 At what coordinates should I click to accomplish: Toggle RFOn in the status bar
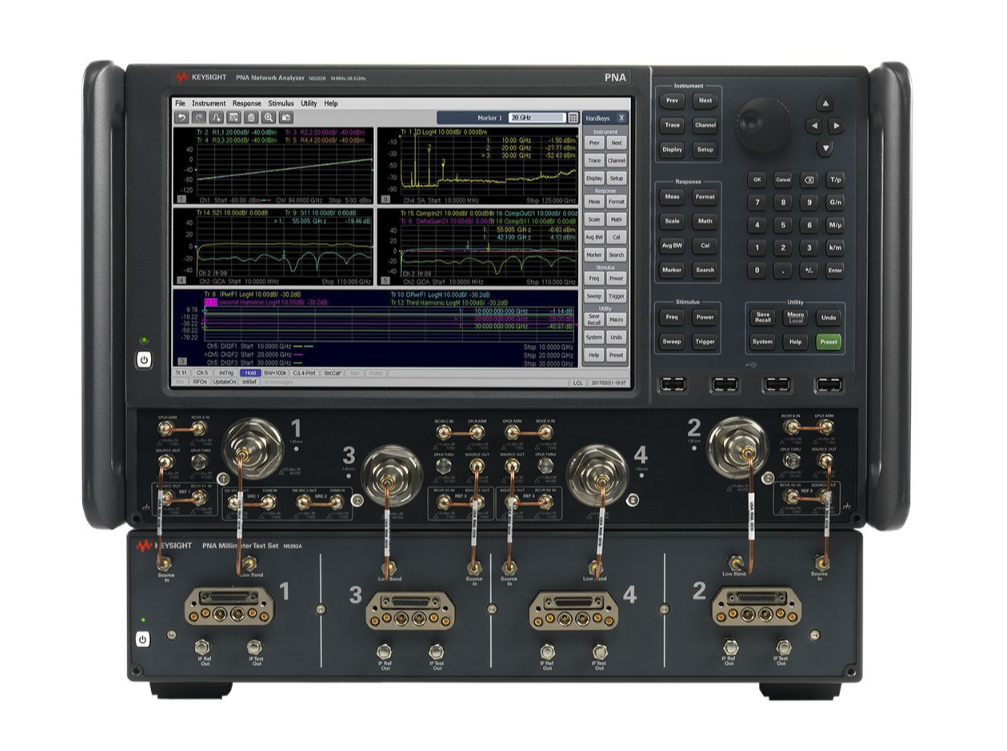(x=202, y=382)
